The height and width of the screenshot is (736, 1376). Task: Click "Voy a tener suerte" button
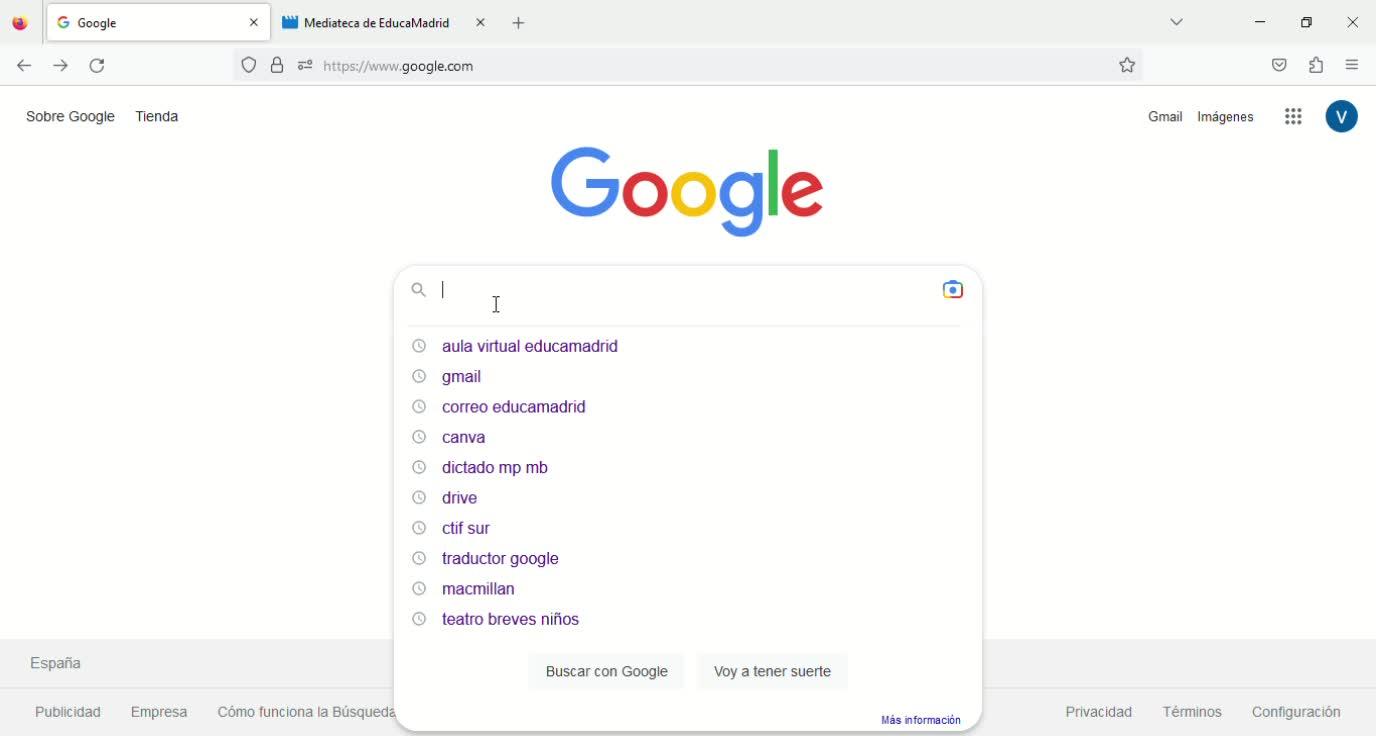772,672
